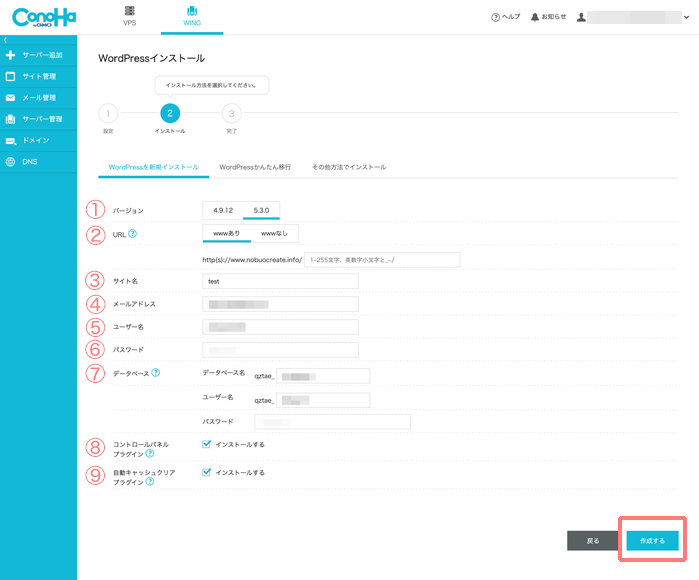
Task: Click the お知らせ link
Action: [554, 17]
